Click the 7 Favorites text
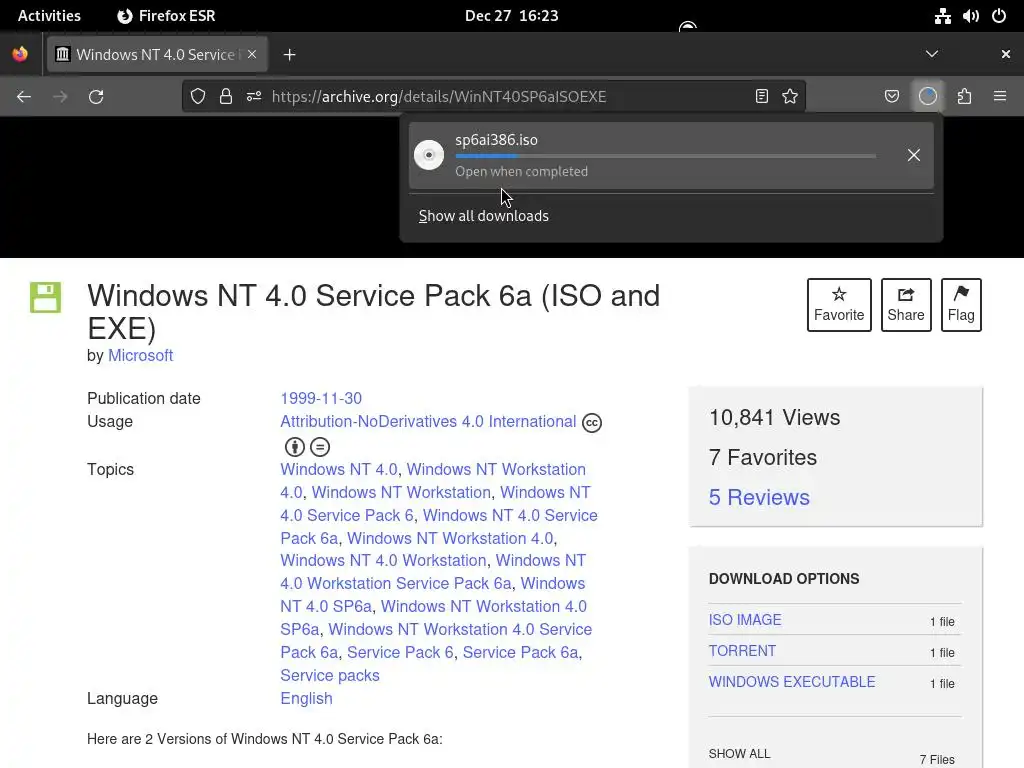 coord(763,458)
